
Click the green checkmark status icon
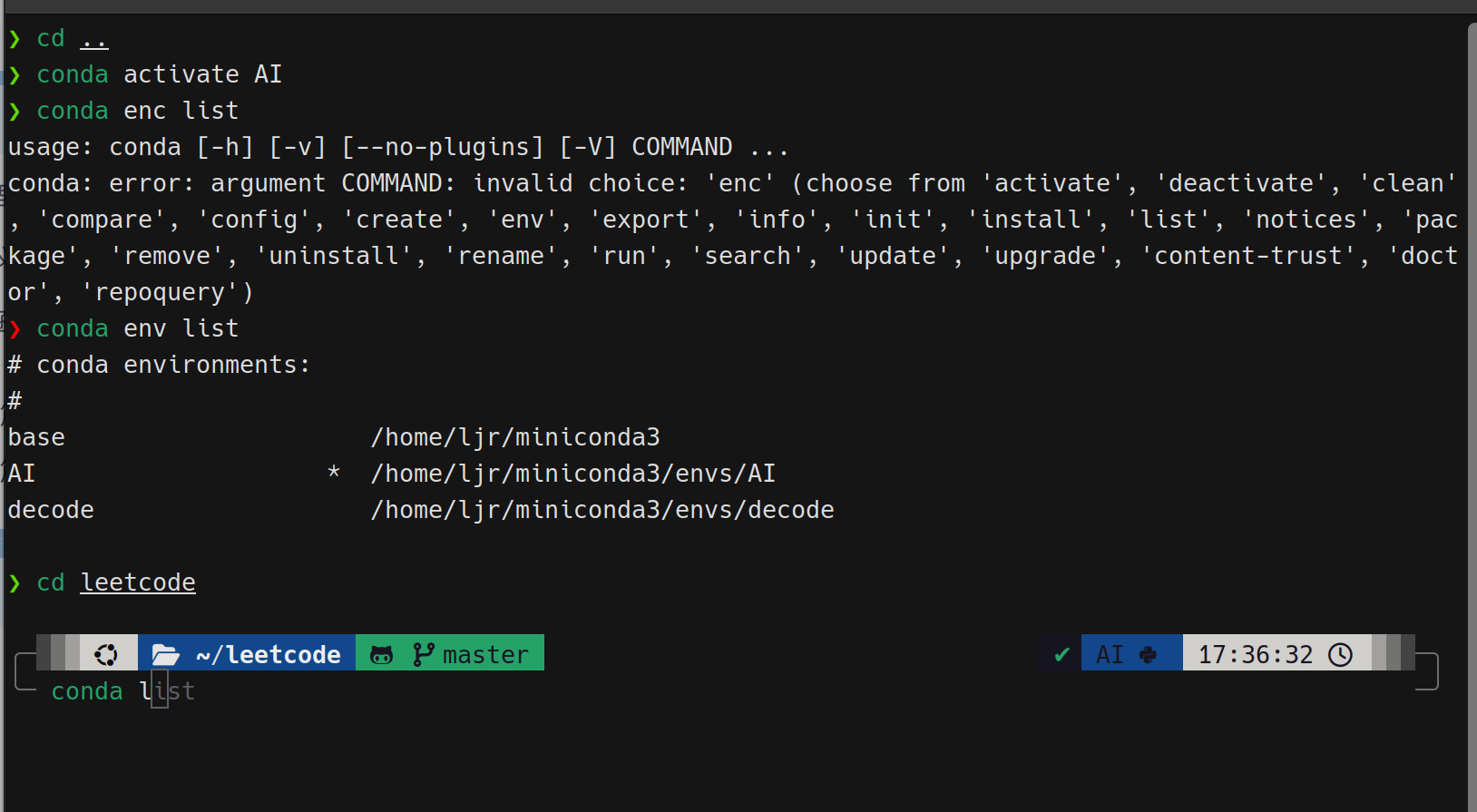(x=1061, y=654)
